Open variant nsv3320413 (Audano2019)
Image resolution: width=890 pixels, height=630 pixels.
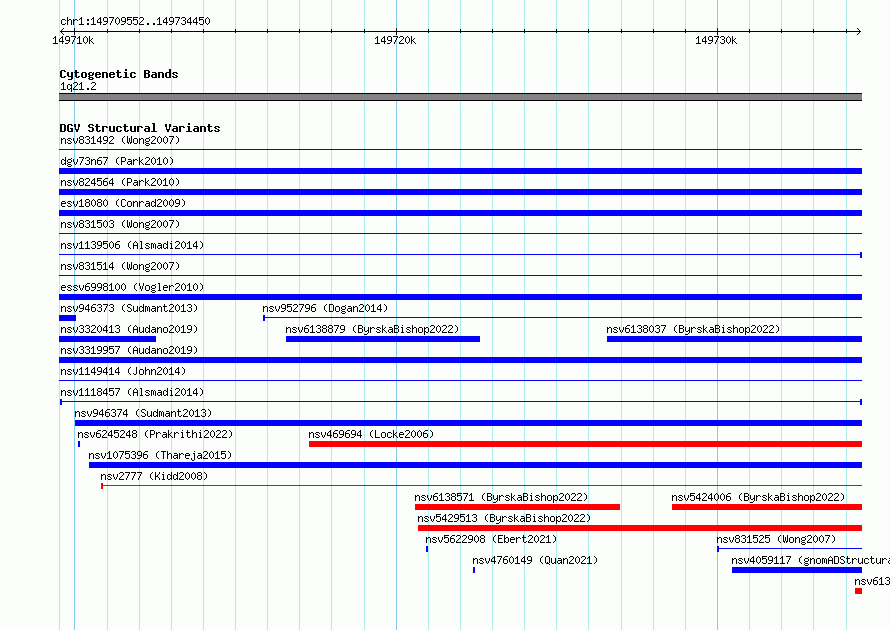pyautogui.click(x=129, y=329)
